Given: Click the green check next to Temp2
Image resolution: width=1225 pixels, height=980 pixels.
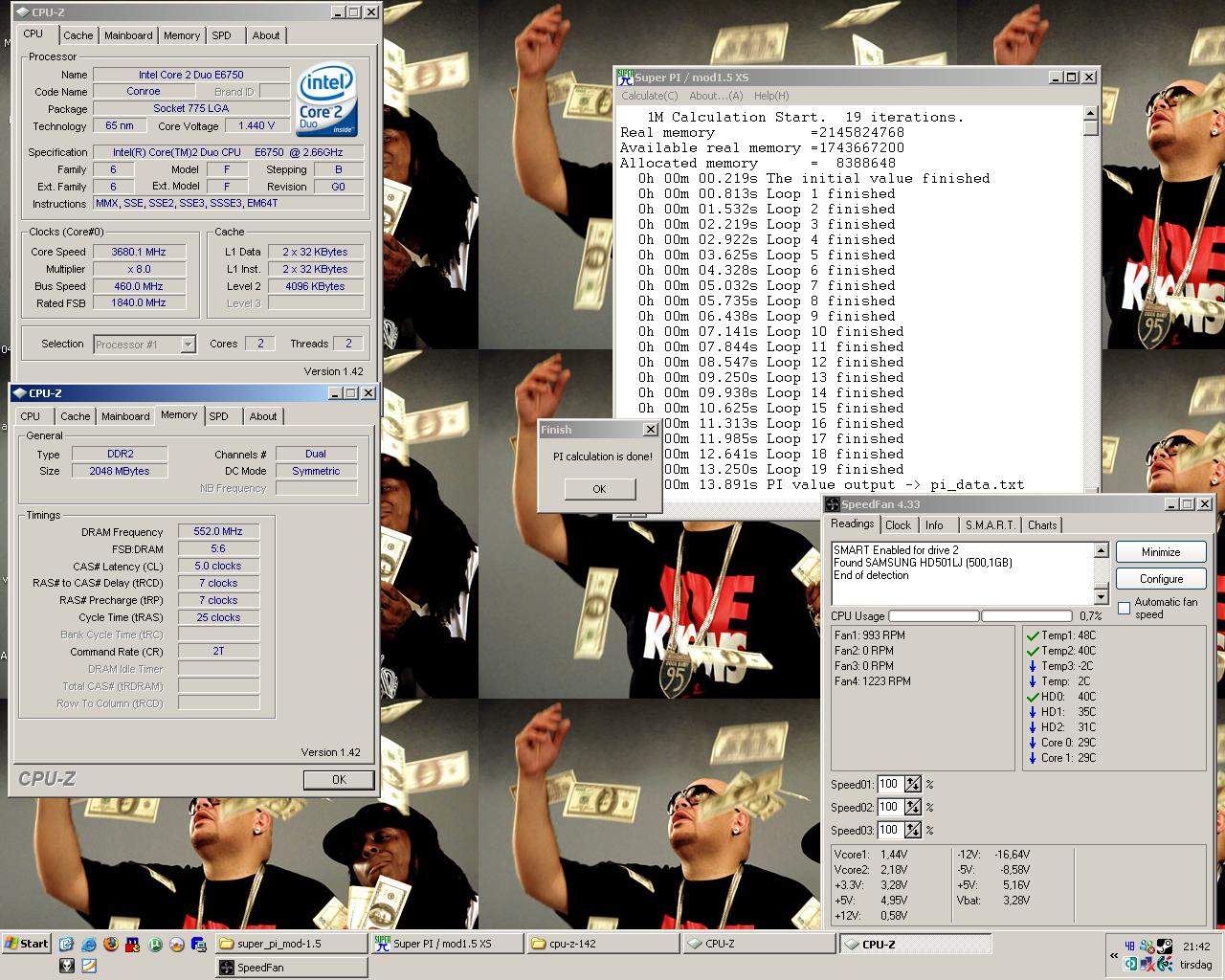Looking at the screenshot, I should (1033, 651).
